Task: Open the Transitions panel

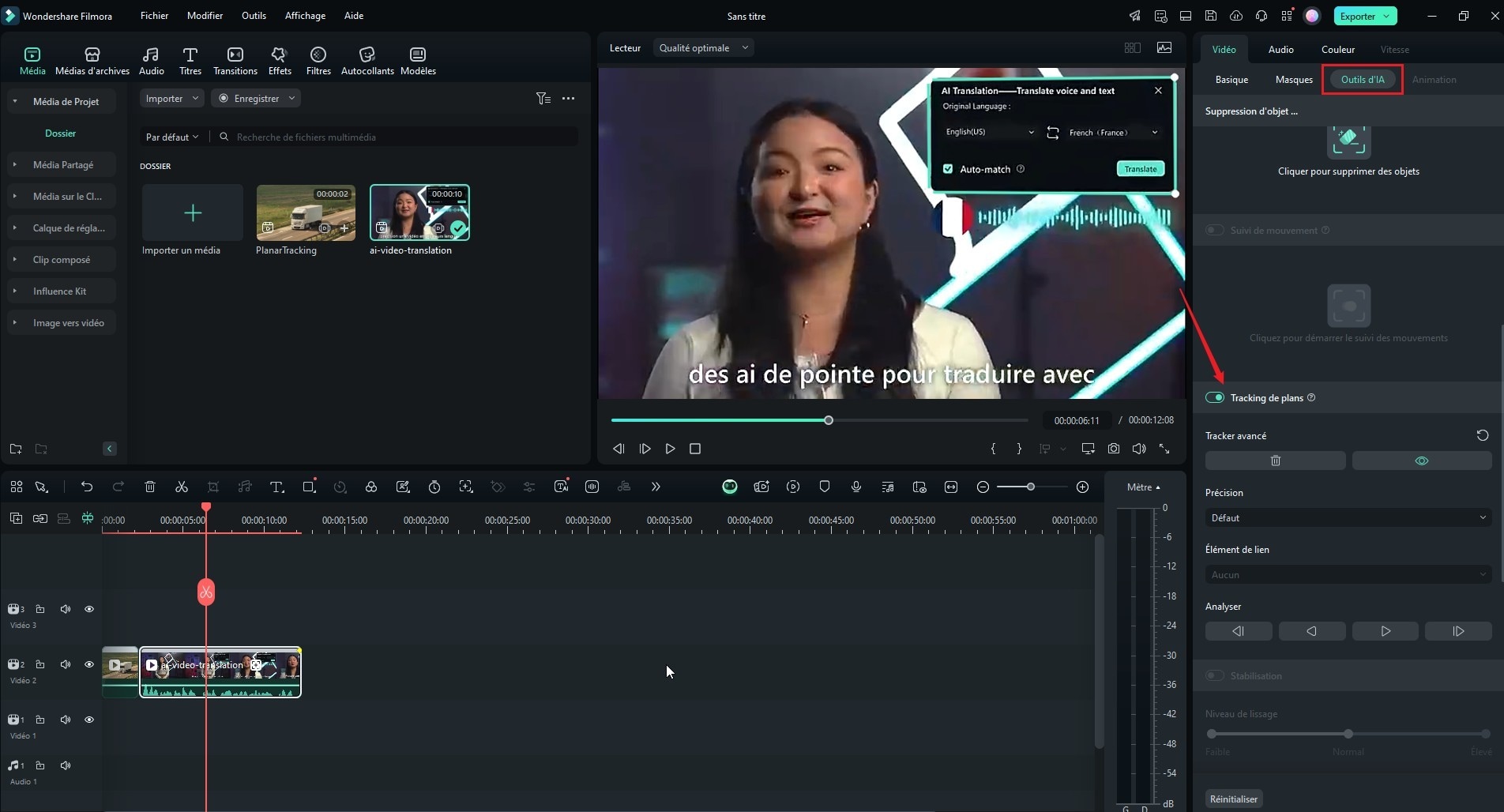Action: pos(235,61)
